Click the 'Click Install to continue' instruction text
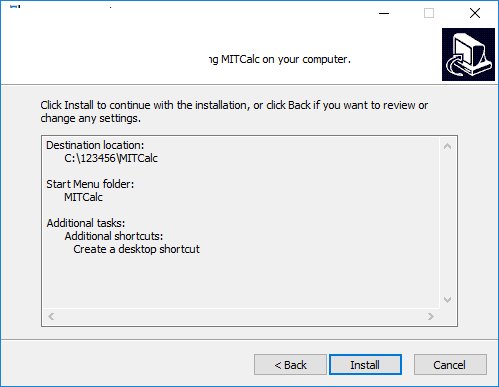Image resolution: width=499 pixels, height=387 pixels. click(x=234, y=111)
